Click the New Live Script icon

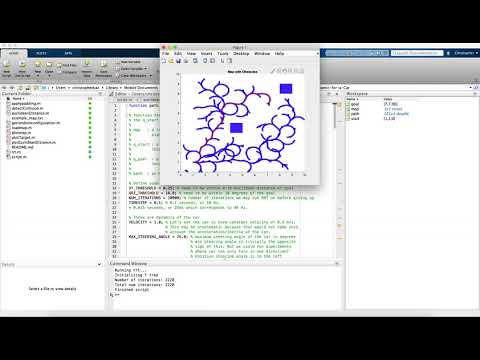[x=22, y=65]
